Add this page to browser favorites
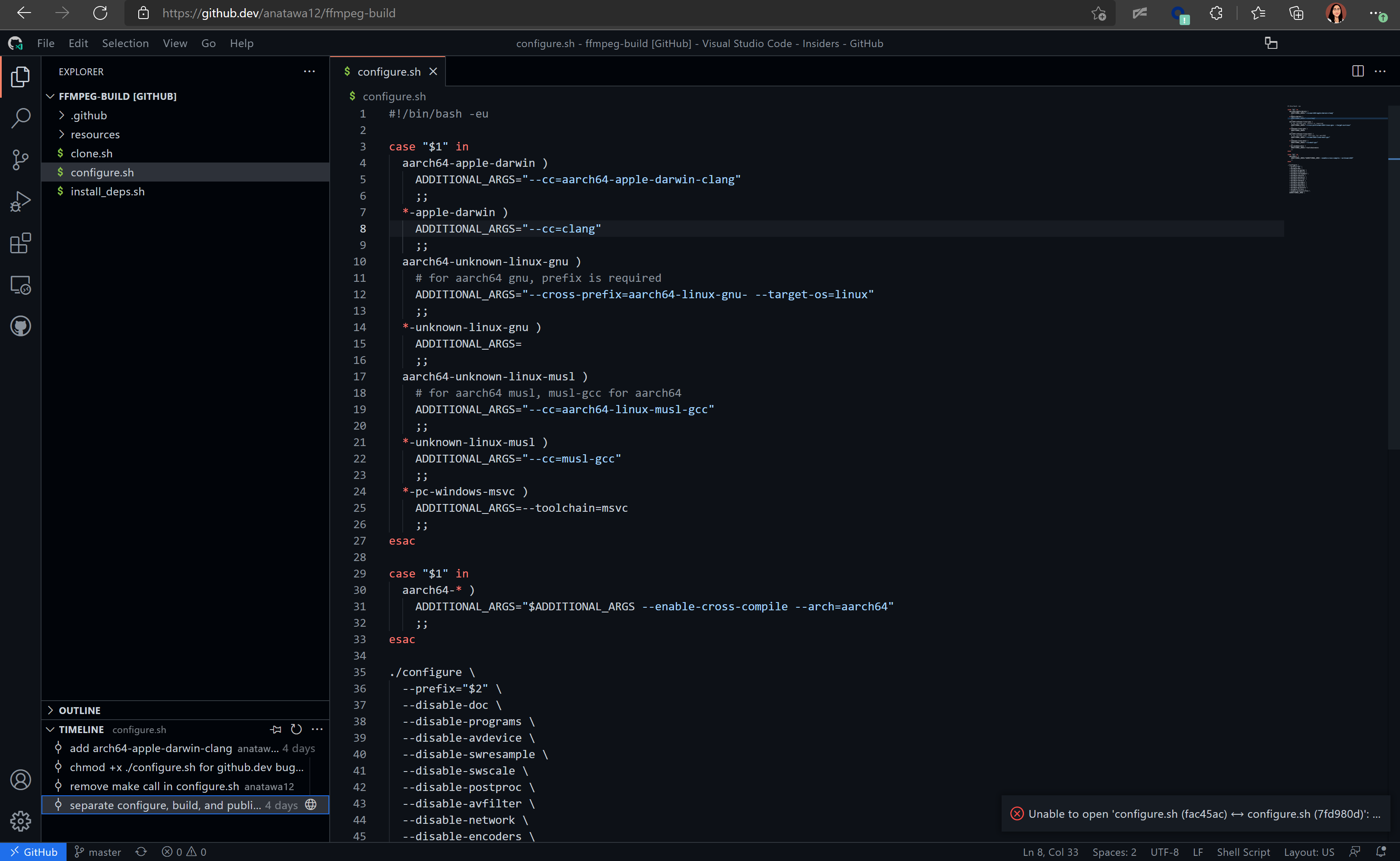Image resolution: width=1400 pixels, height=861 pixels. pyautogui.click(x=1098, y=13)
